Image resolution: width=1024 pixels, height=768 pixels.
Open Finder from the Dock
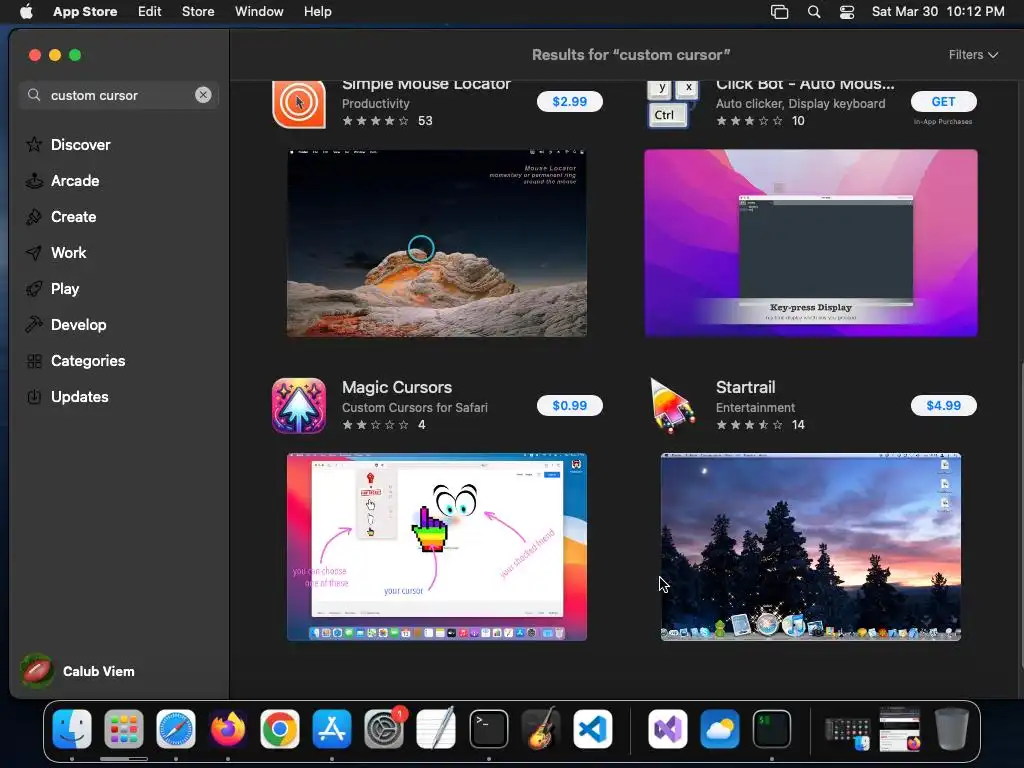[72, 729]
